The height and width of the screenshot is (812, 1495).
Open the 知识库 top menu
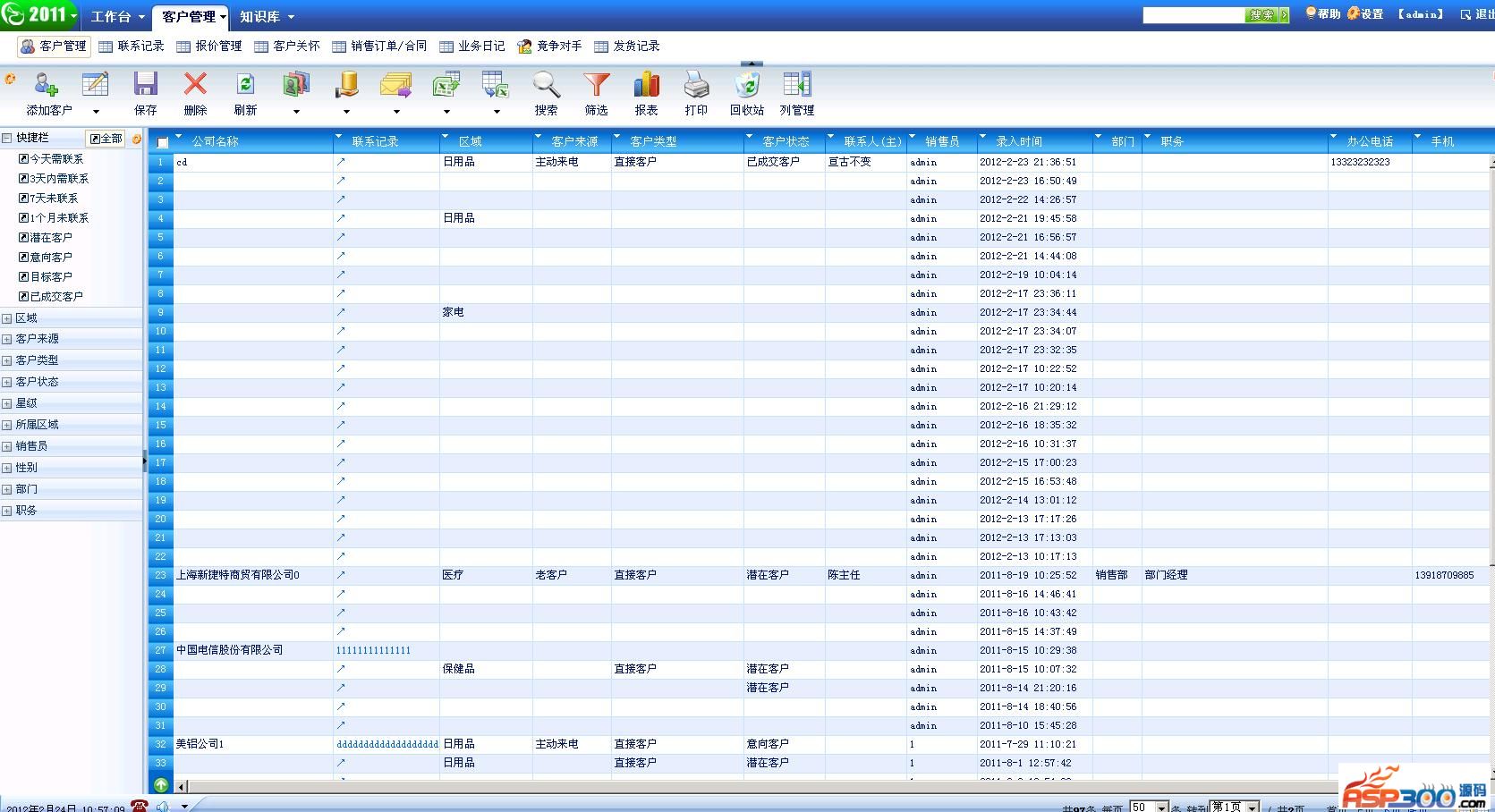266,16
